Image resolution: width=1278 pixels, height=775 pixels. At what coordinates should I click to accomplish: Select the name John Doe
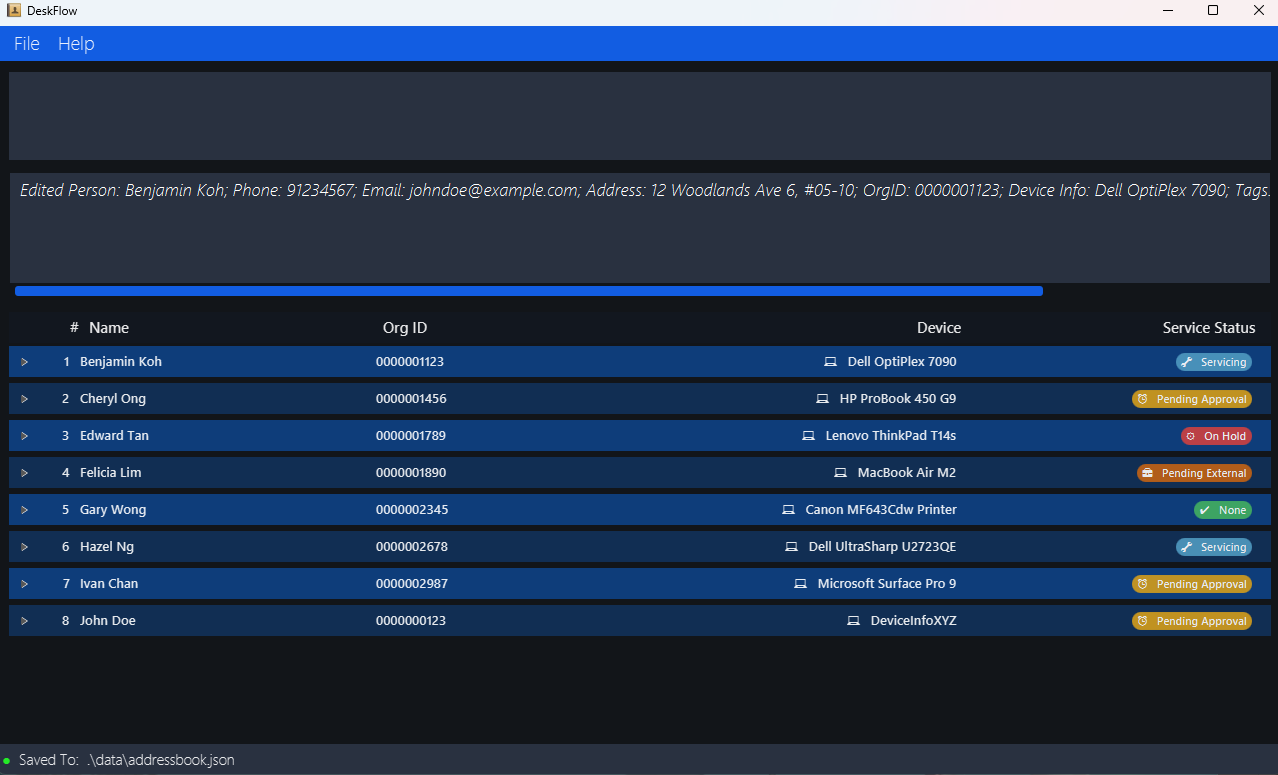108,621
